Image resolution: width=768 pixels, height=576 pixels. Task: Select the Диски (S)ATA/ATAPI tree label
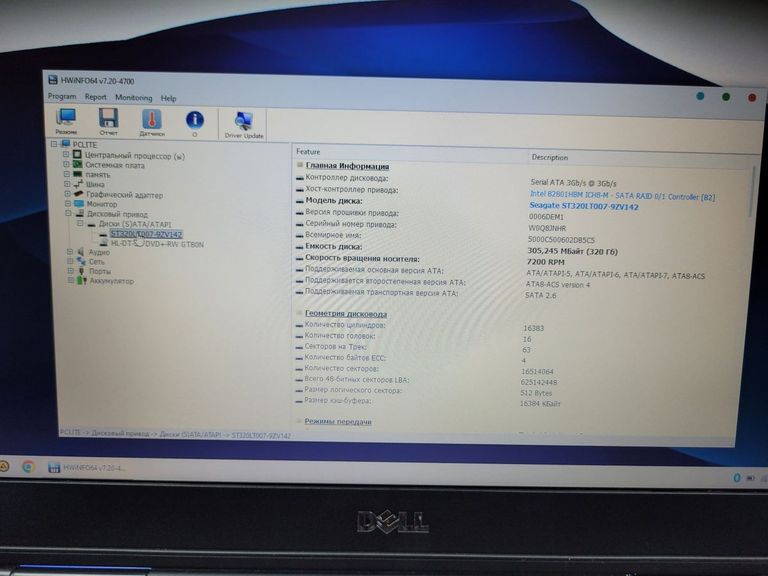[135, 224]
